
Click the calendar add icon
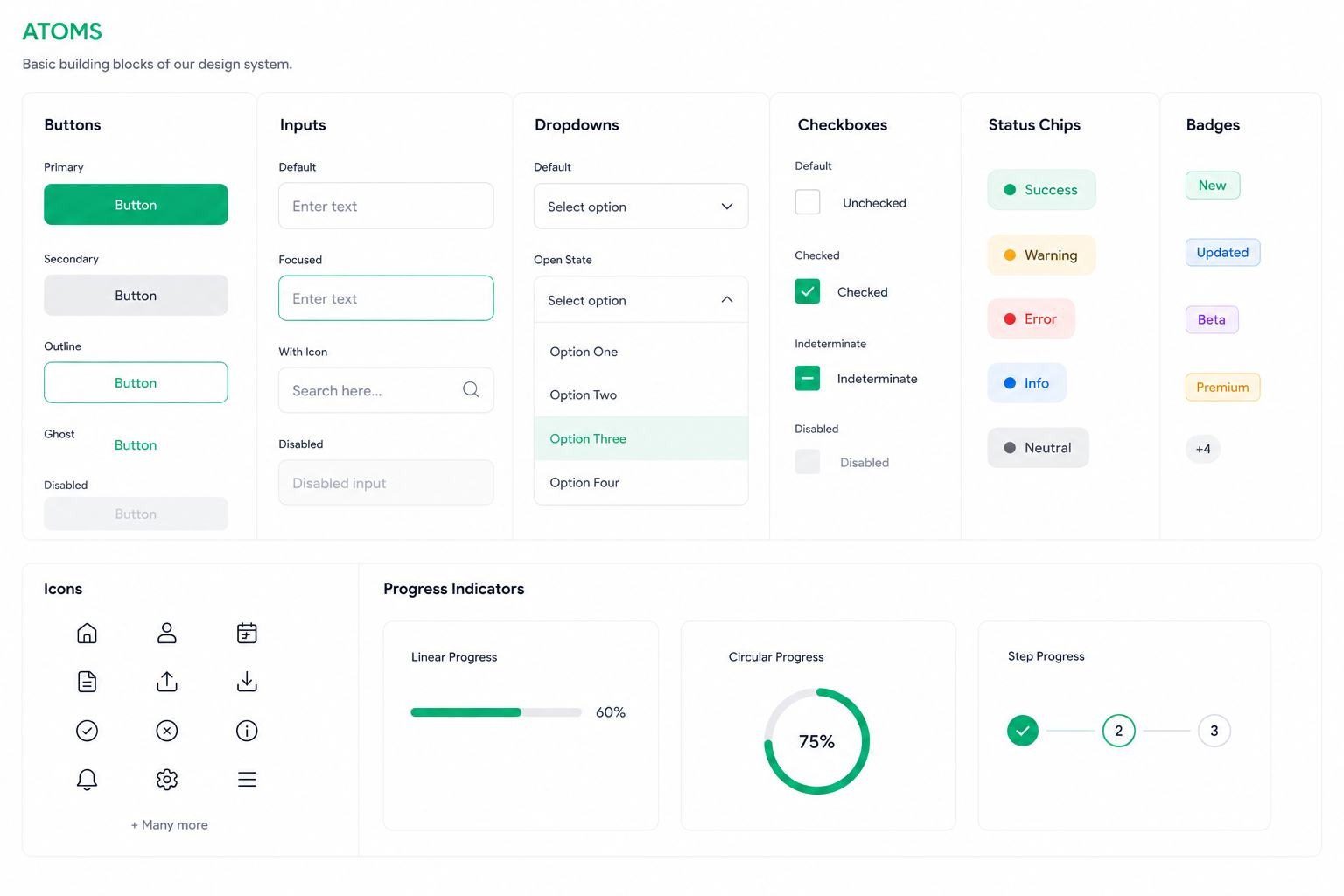[x=247, y=633]
